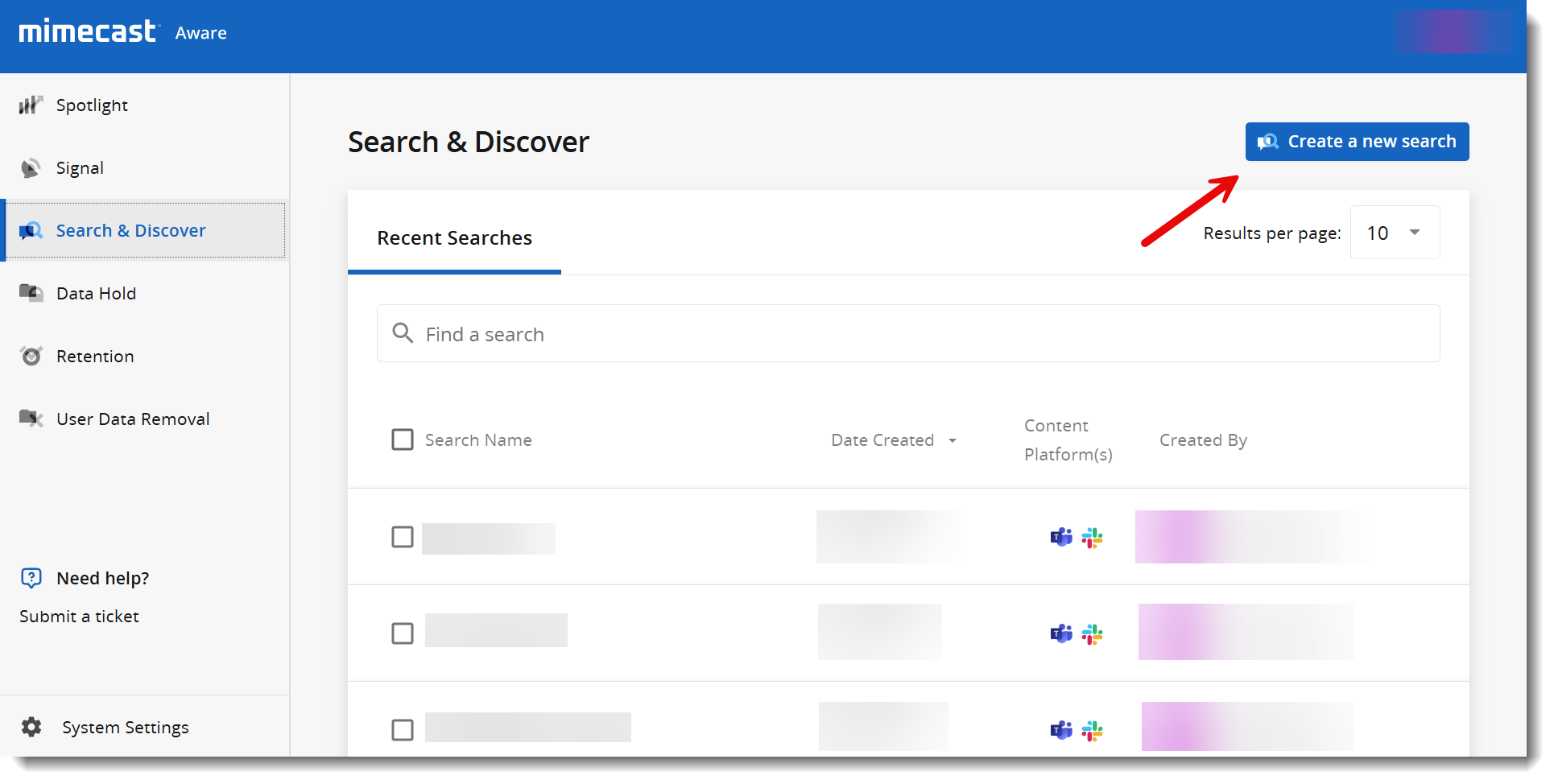1554x784 pixels.
Task: Click the Slack icon in second row
Action: tap(1092, 634)
